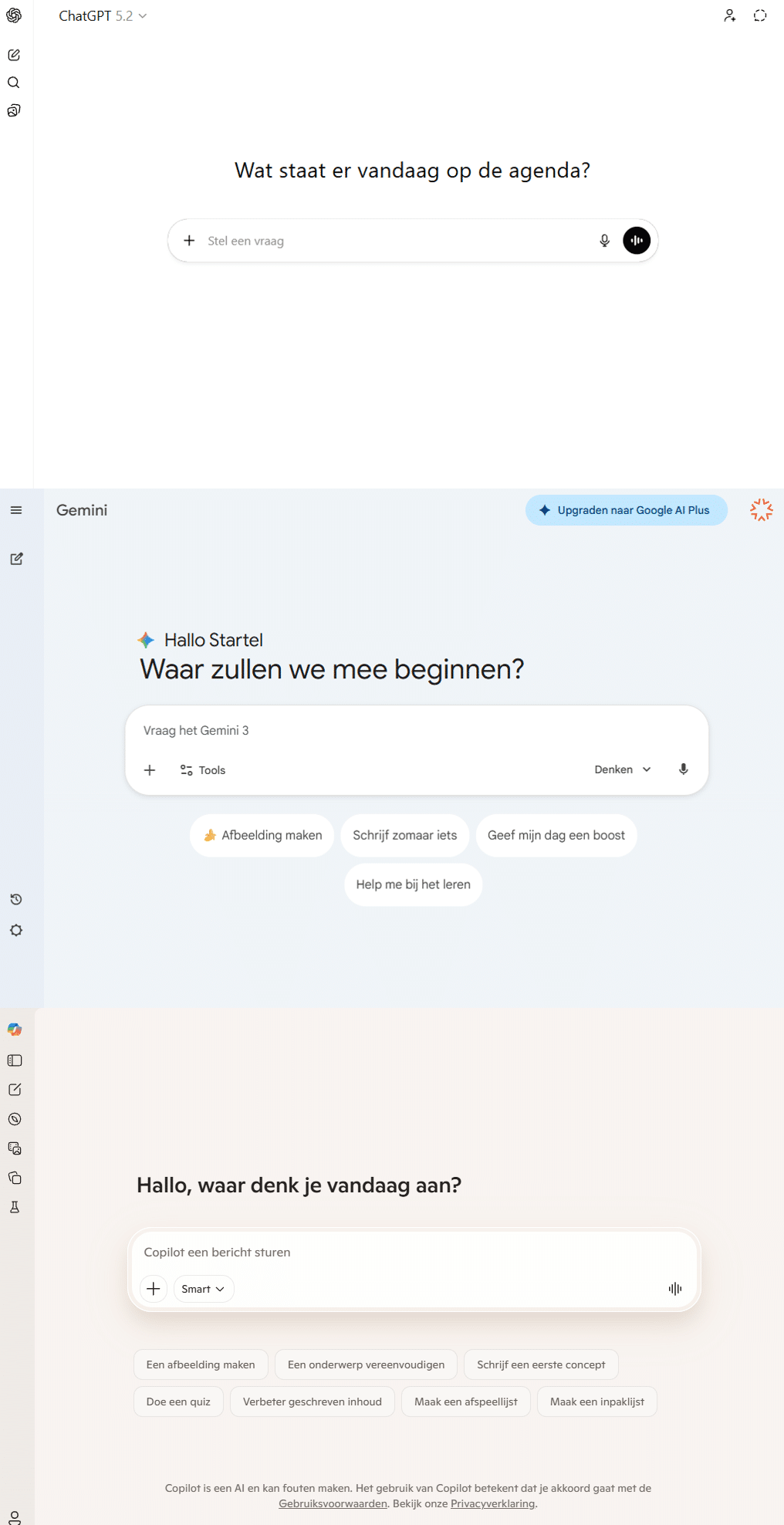Open search chats icon in ChatGPT sidebar
784x1525 pixels.
[14, 83]
